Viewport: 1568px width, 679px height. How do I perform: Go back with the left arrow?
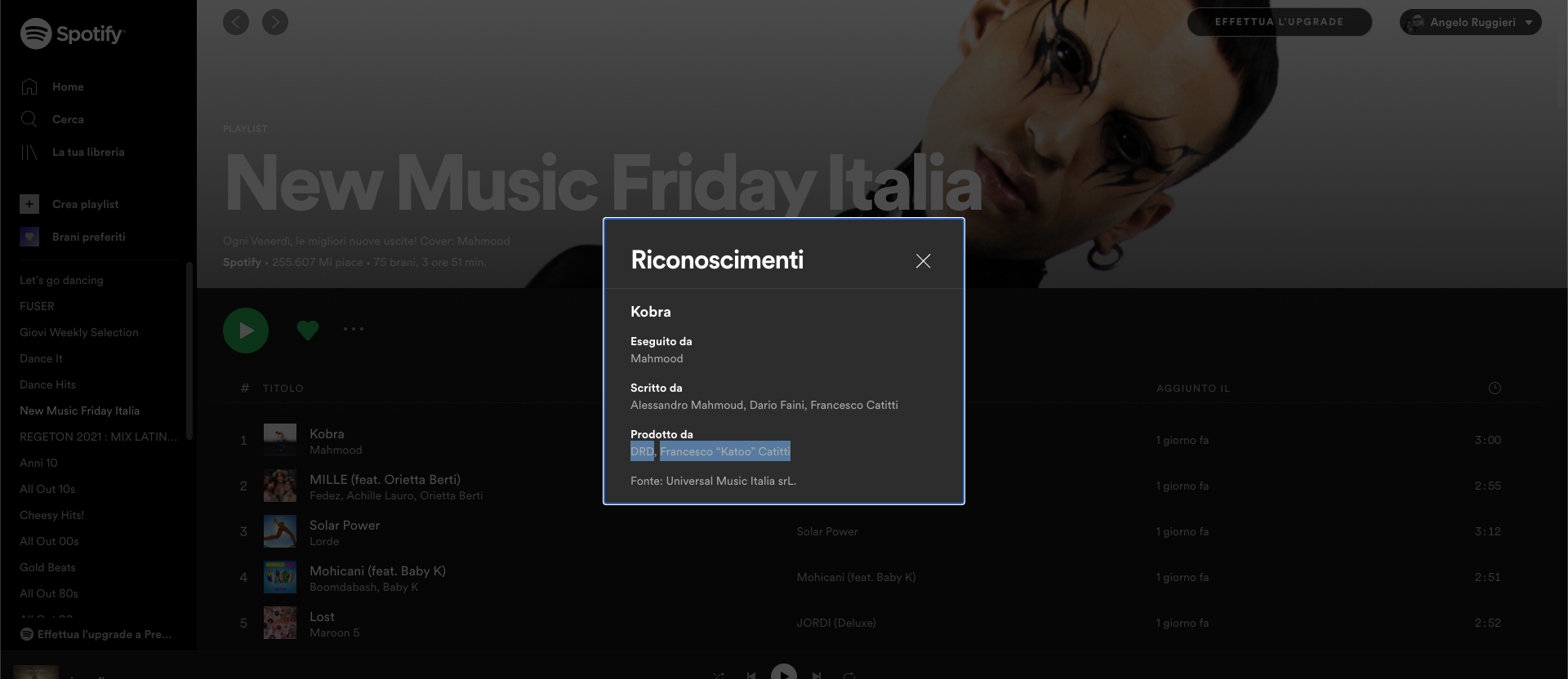point(236,22)
